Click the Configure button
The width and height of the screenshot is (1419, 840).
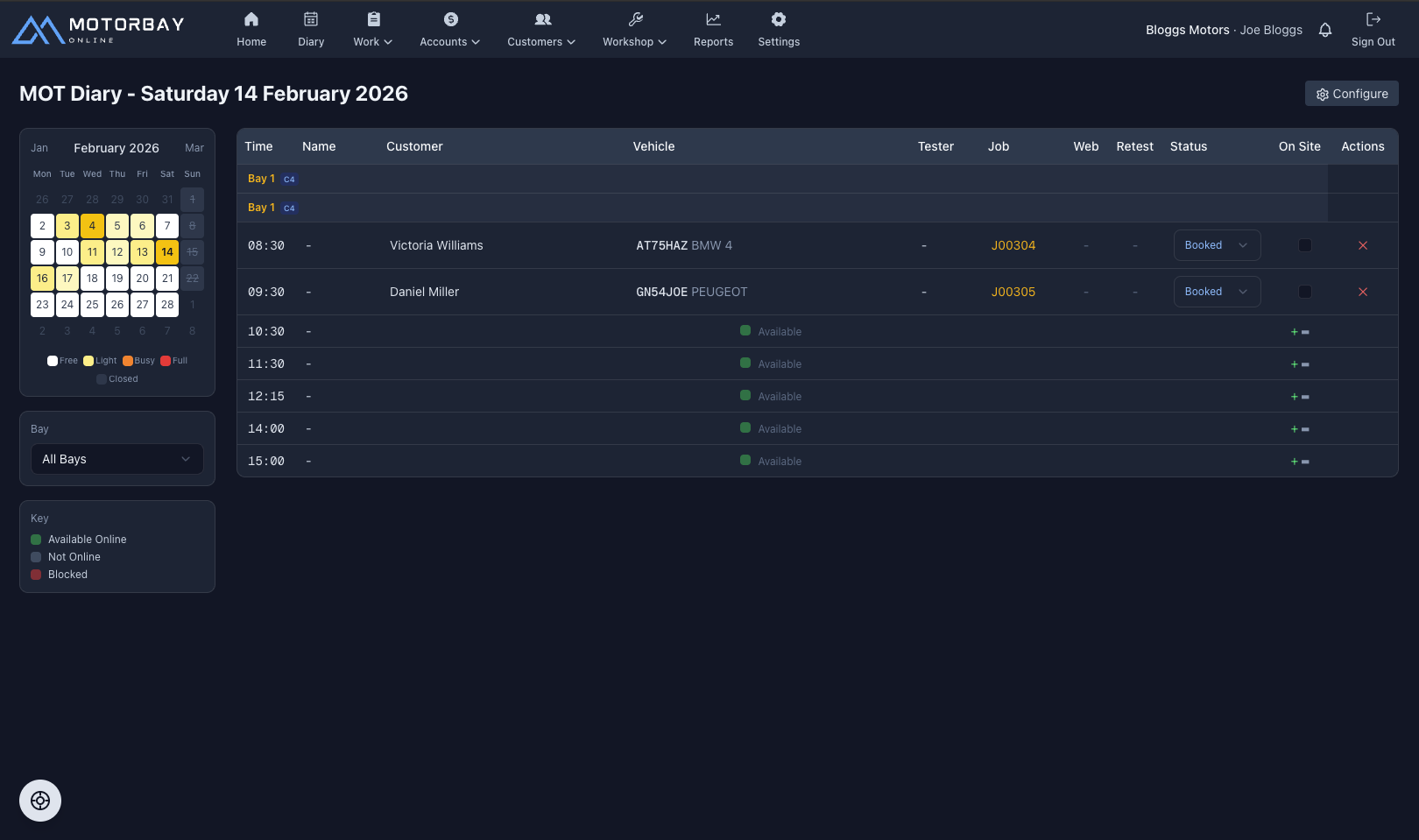[1352, 94]
